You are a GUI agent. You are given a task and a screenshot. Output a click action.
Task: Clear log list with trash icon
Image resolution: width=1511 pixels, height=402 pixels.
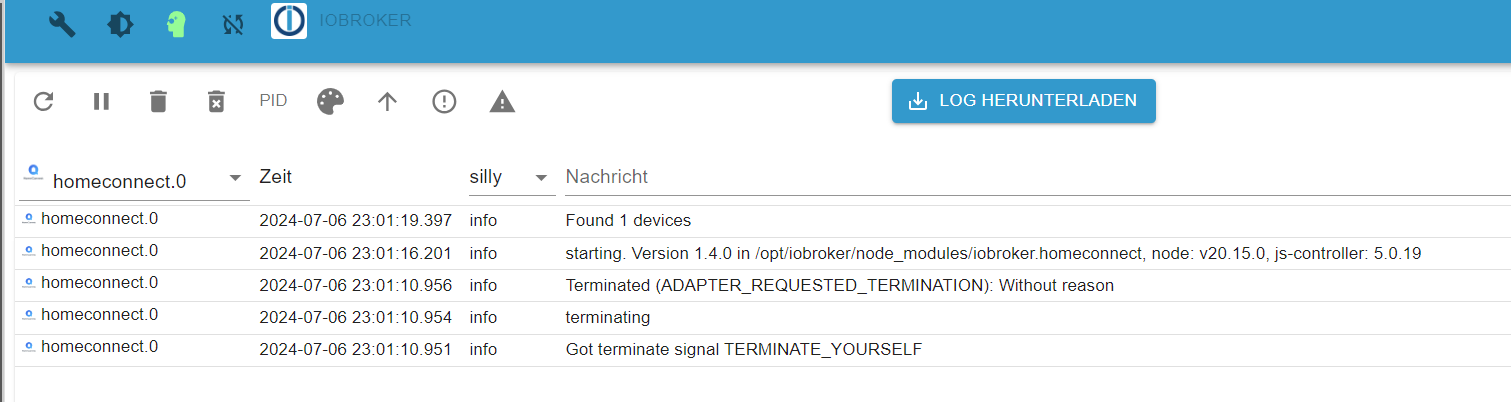[x=158, y=101]
